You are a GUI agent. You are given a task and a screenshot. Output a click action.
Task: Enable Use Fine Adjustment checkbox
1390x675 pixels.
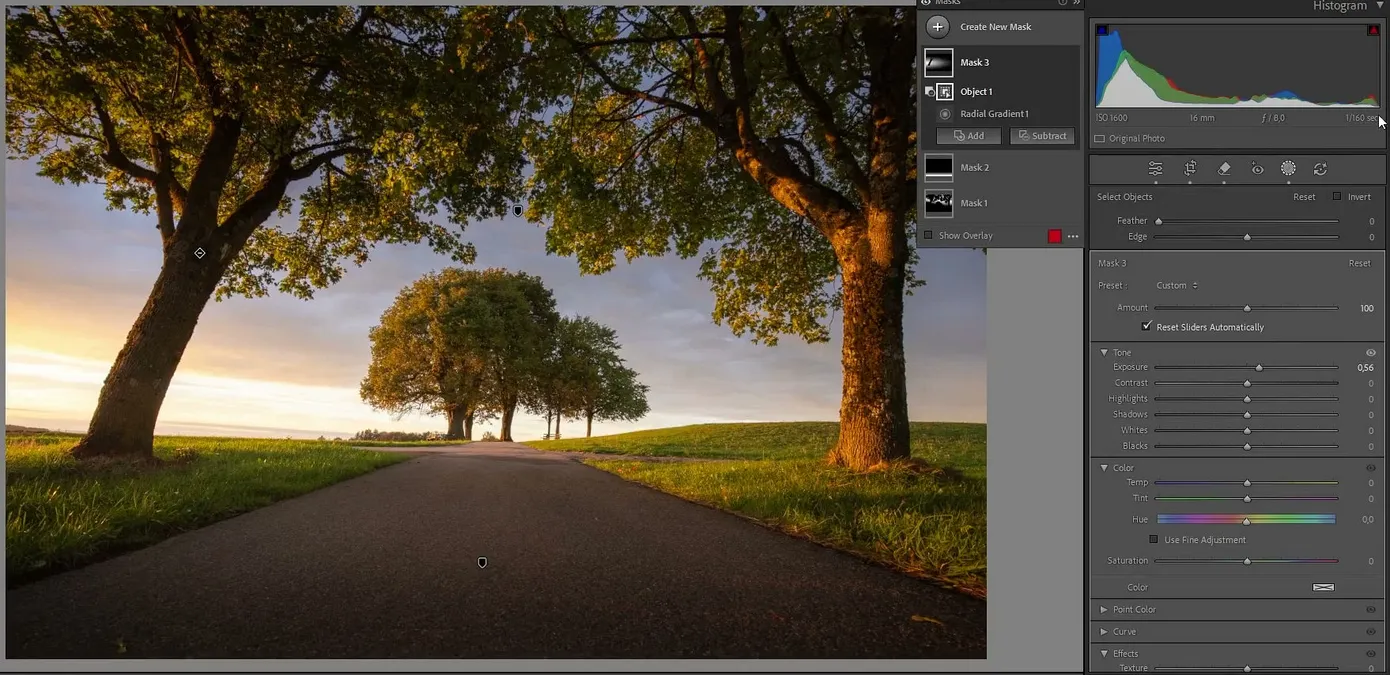point(1153,540)
